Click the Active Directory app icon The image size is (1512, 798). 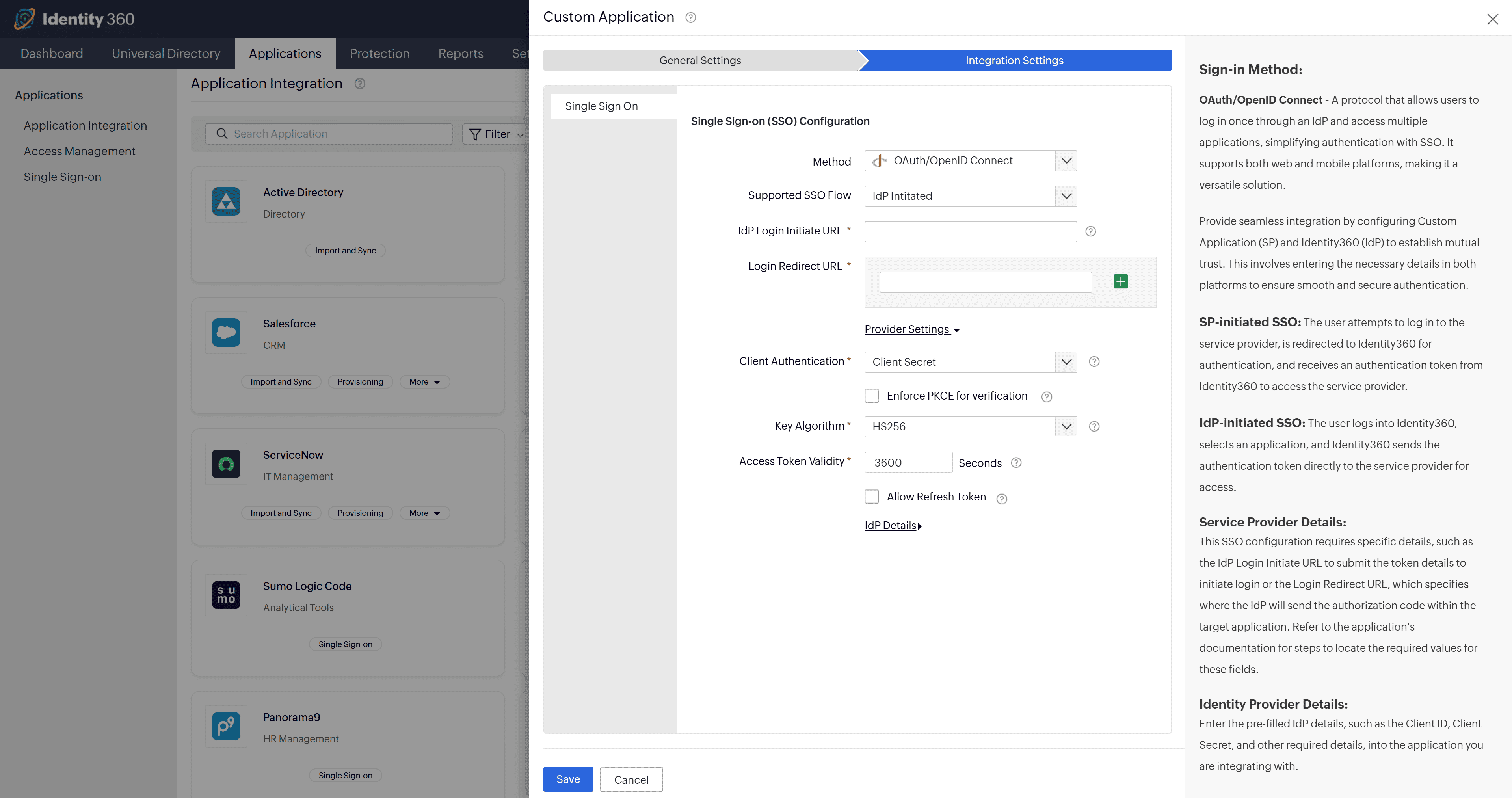point(226,201)
